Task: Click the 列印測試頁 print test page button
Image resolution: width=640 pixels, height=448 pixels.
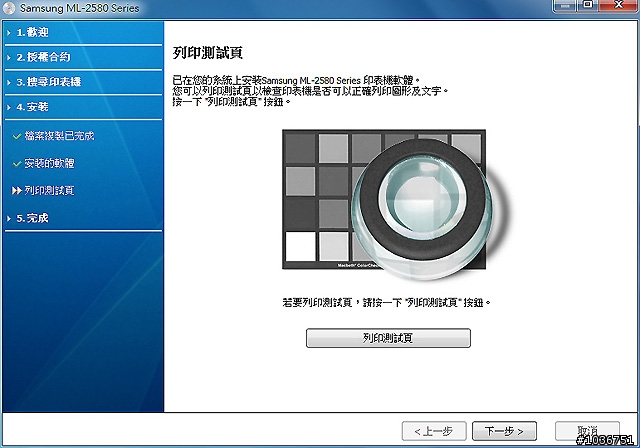Action: click(x=388, y=338)
